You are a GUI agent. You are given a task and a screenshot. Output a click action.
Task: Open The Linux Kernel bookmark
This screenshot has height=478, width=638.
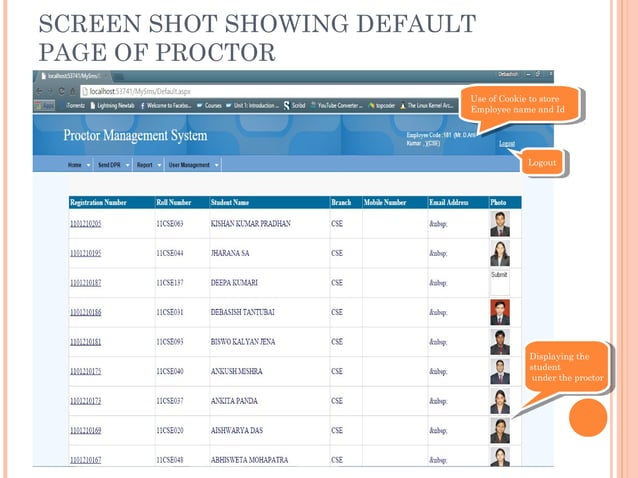click(430, 104)
